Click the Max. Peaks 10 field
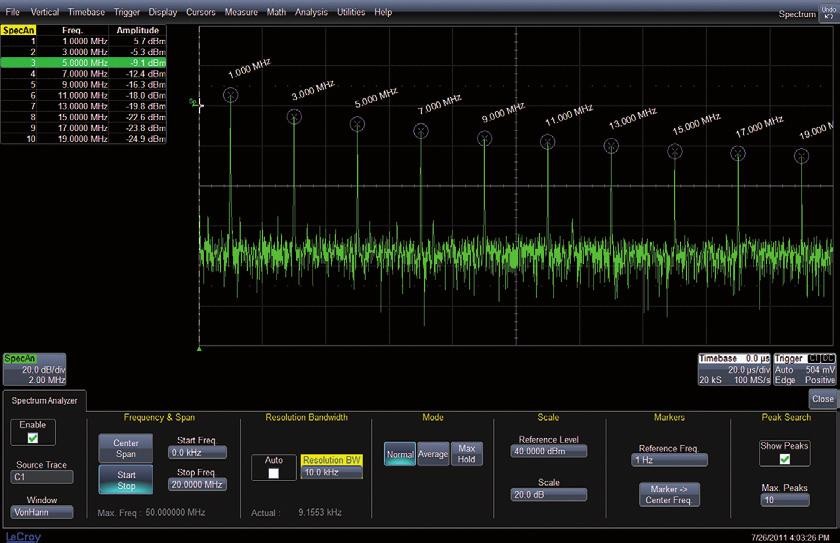This screenshot has height=543, width=840. pyautogui.click(x=785, y=500)
